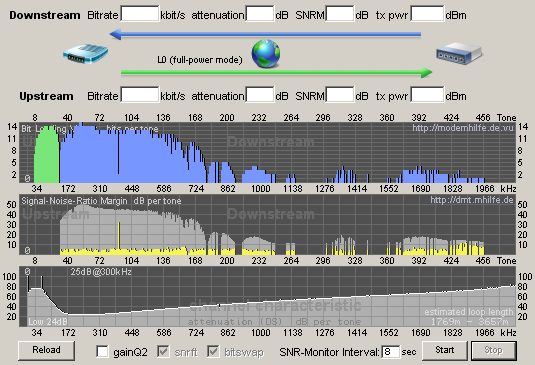
Task: Focus the Upstream tx pwr field
Action: 427,94
